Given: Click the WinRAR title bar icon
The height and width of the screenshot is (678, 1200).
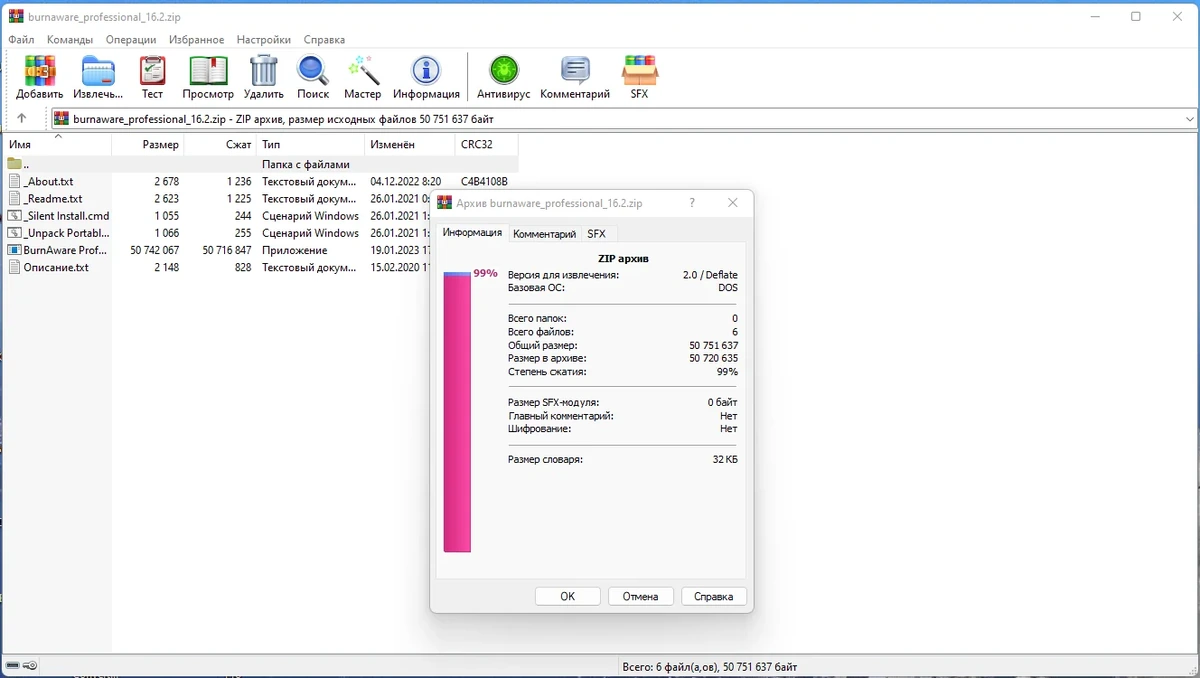Looking at the screenshot, I should coord(15,17).
